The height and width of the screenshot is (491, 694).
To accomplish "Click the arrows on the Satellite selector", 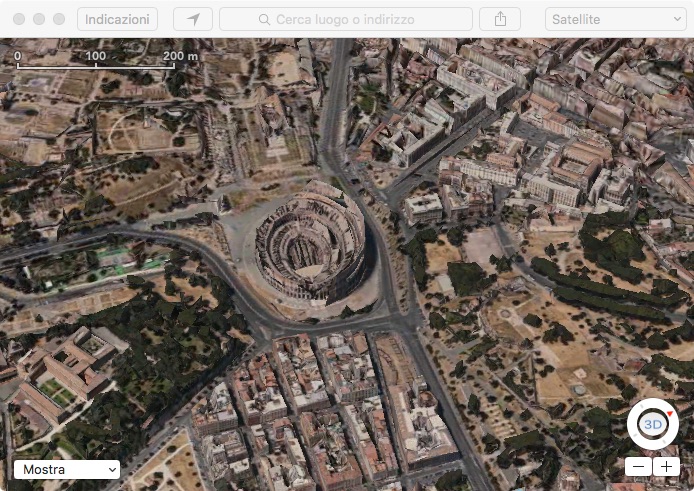I will (675, 19).
